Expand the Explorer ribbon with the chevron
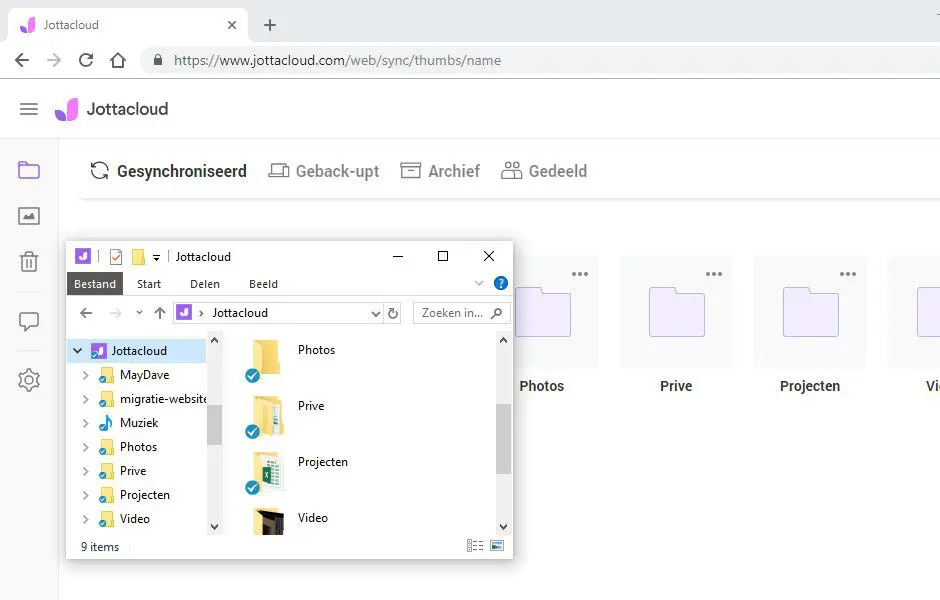This screenshot has width=940, height=600. pyautogui.click(x=478, y=283)
